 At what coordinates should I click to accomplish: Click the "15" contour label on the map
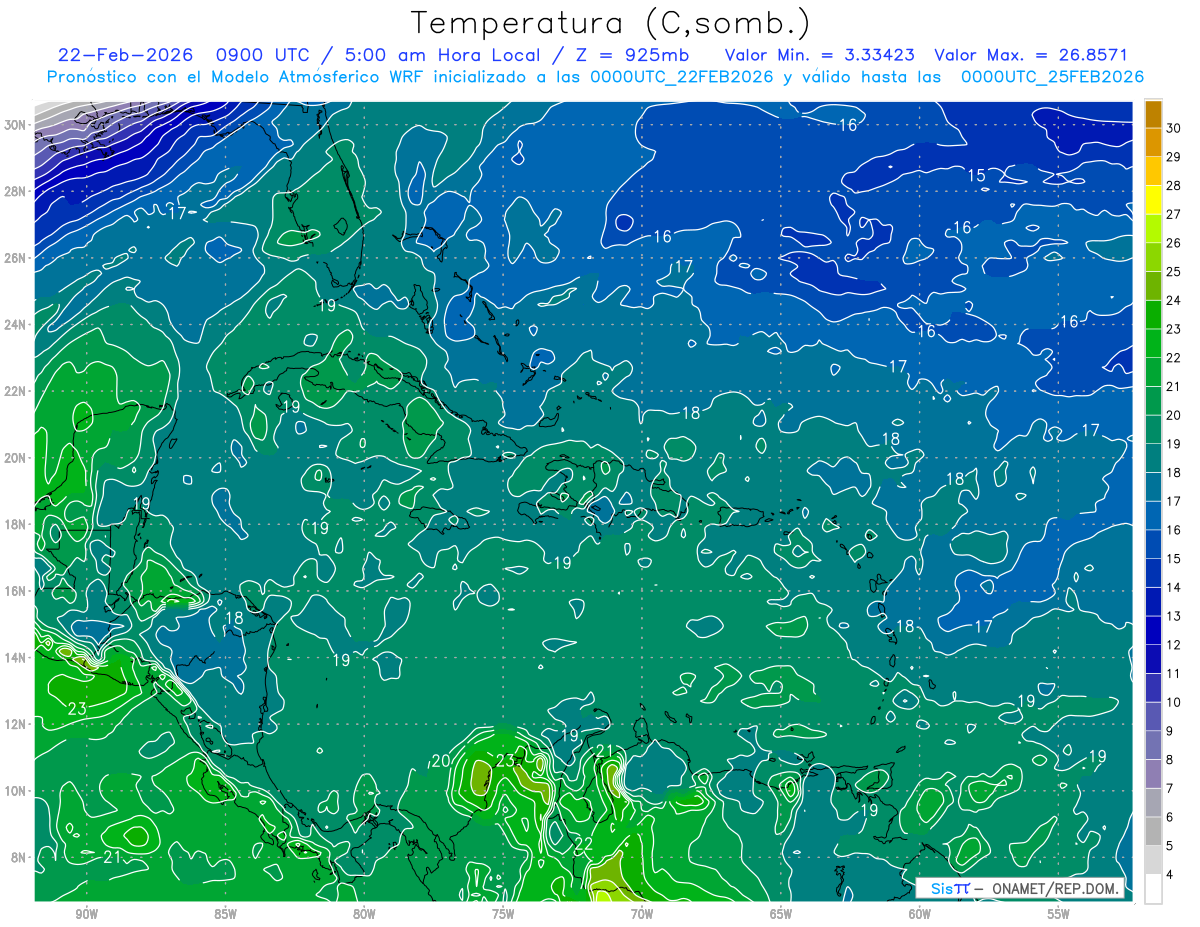[x=976, y=176]
